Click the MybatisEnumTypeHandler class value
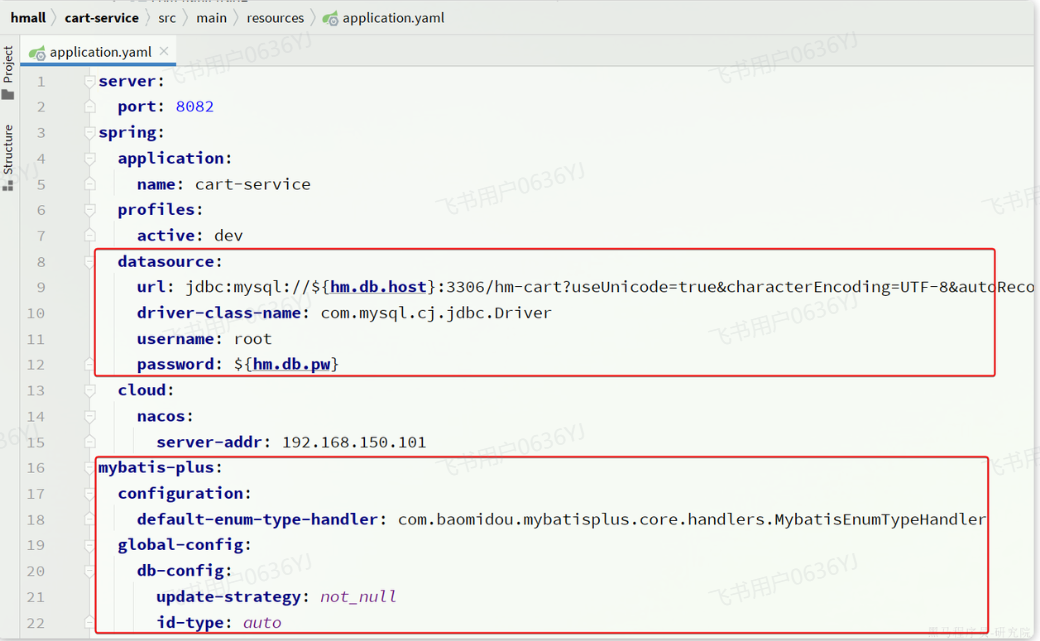This screenshot has height=641, width=1040. (x=692, y=519)
